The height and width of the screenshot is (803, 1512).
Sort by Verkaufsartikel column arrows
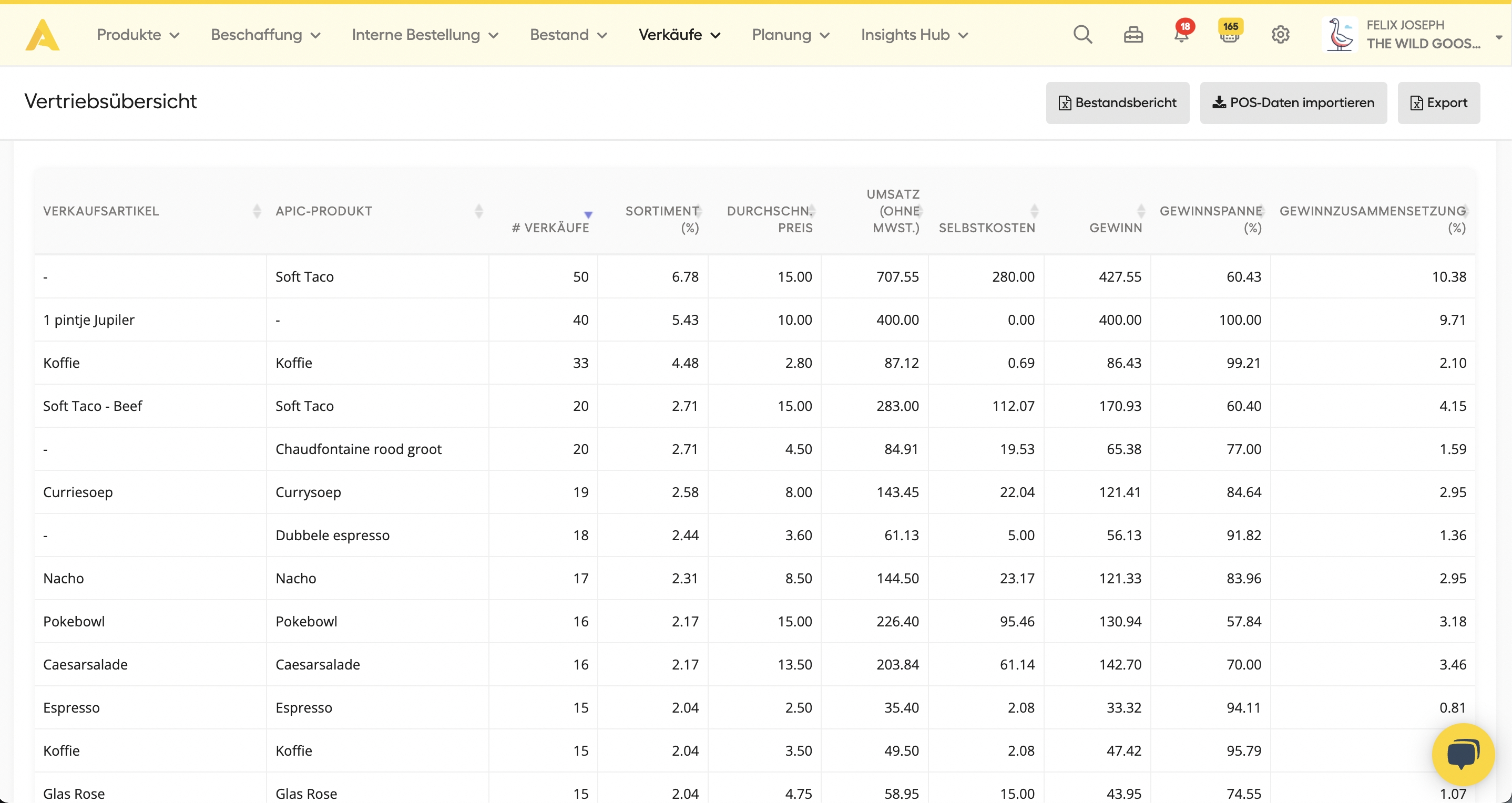pyautogui.click(x=257, y=211)
